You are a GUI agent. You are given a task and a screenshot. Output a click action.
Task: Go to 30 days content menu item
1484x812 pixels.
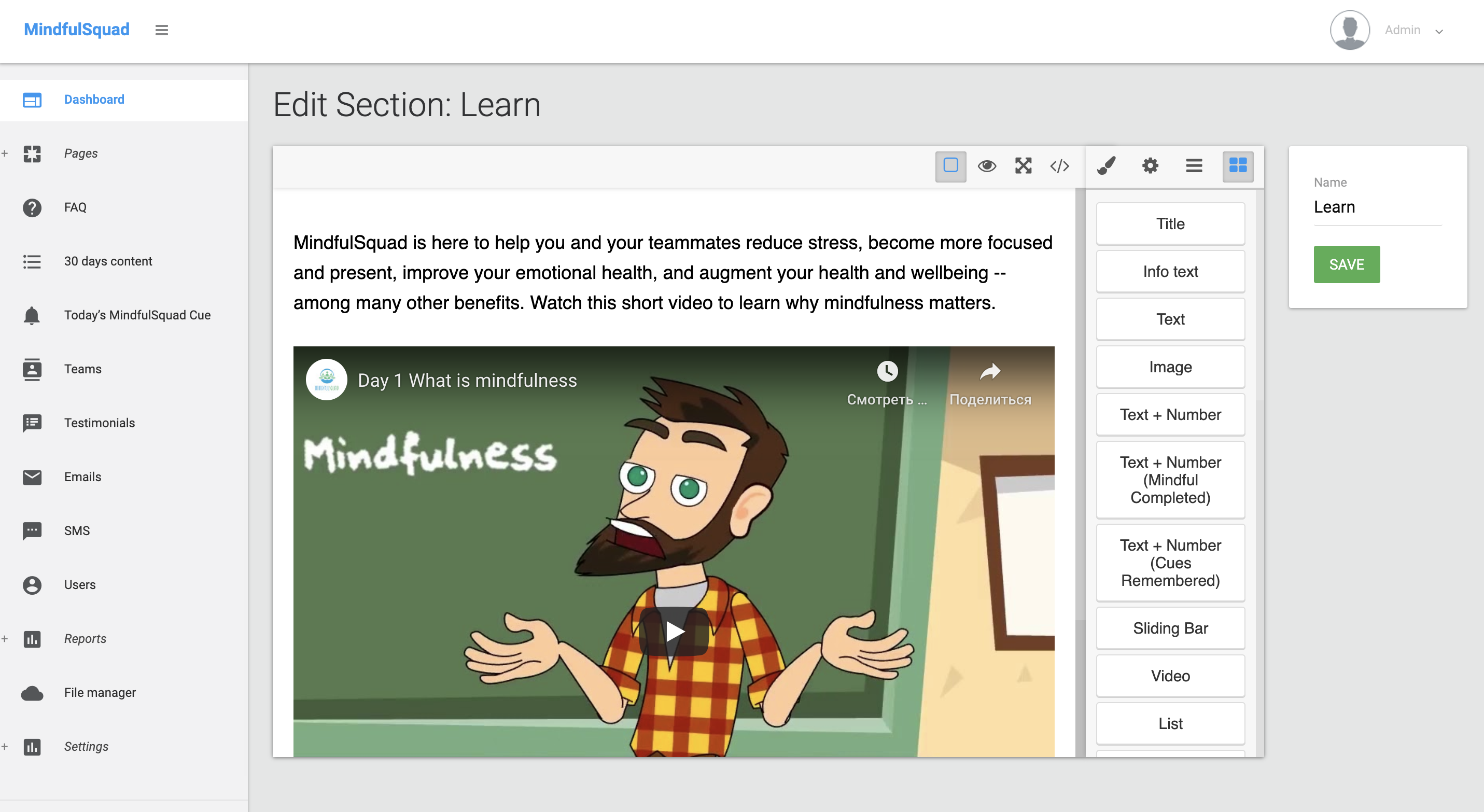pos(108,261)
